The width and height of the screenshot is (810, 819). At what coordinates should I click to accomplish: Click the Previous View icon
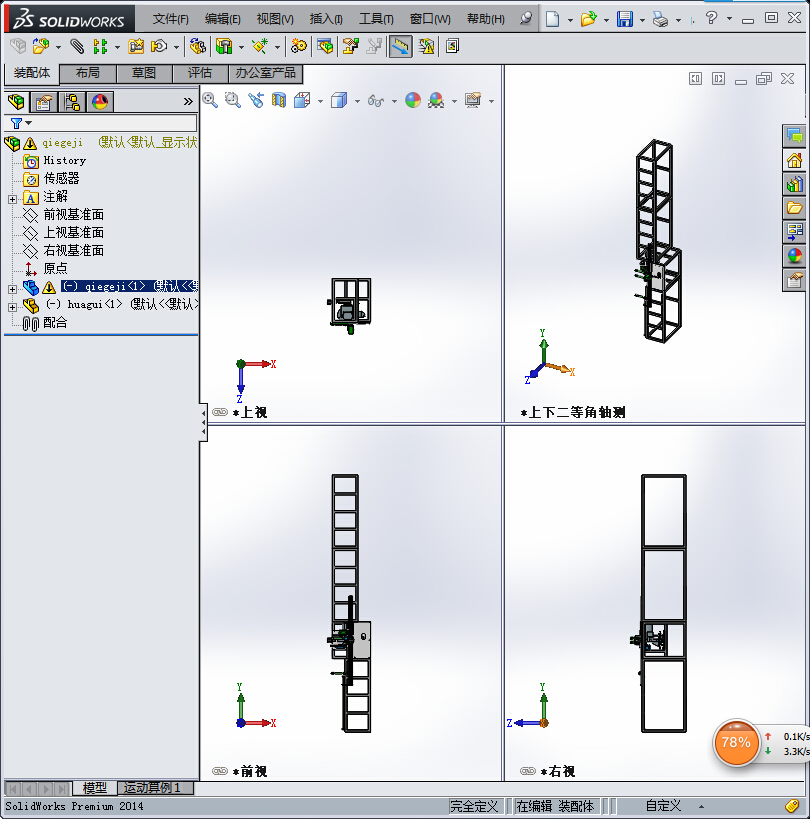pyautogui.click(x=256, y=100)
